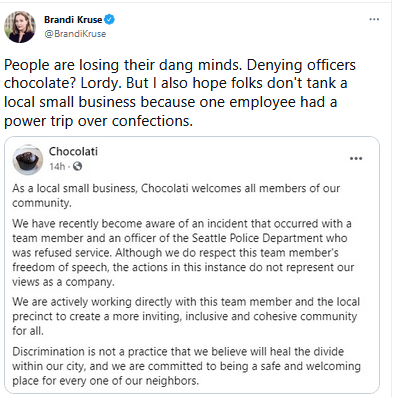Image resolution: width=393 pixels, height=397 pixels.
Task: Click the "views as a company" line
Action: point(63,282)
